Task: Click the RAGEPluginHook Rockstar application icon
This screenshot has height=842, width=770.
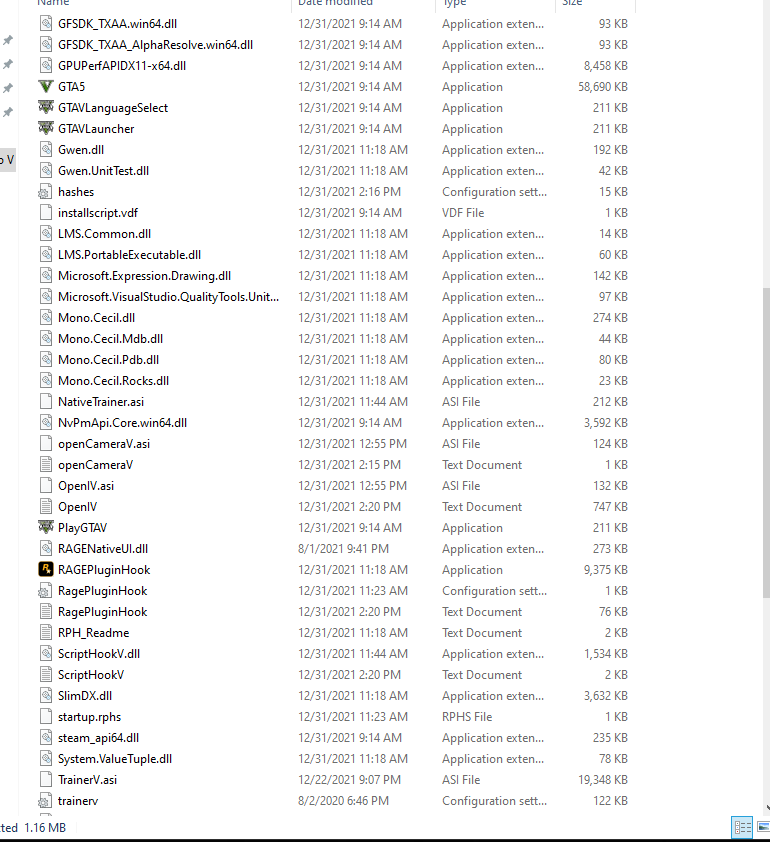Action: pos(46,569)
